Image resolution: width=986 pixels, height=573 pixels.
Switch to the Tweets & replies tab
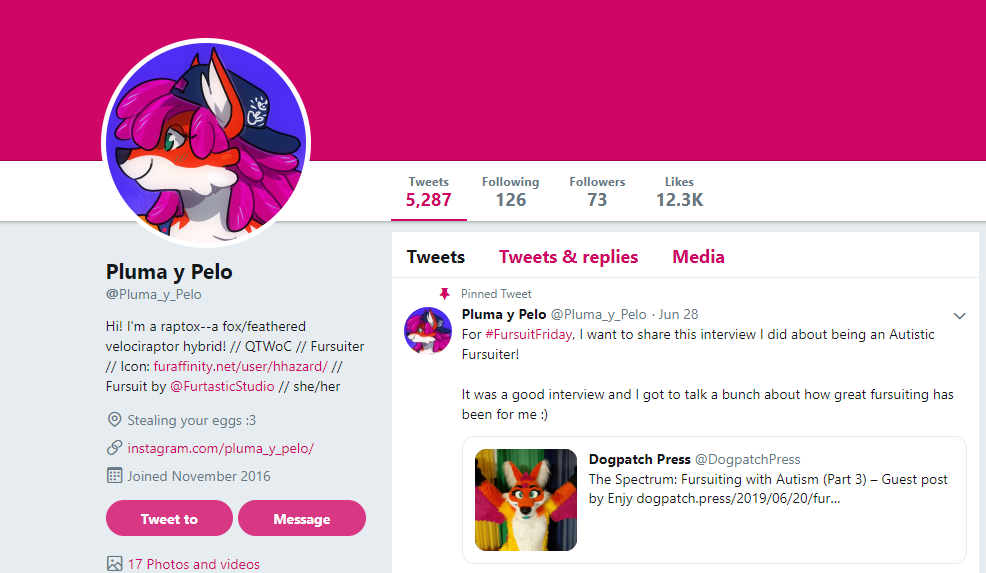(568, 257)
